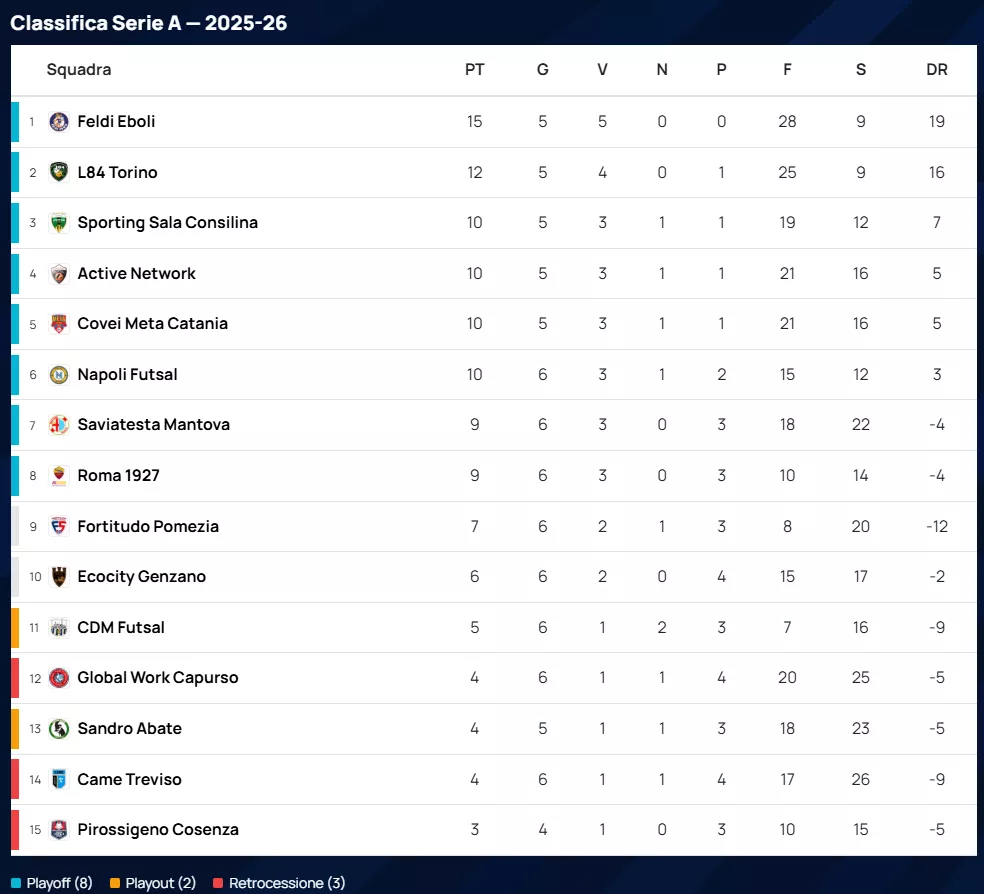This screenshot has width=984, height=894.
Task: Click the cyan Playoff legend swatch
Action: 15,883
